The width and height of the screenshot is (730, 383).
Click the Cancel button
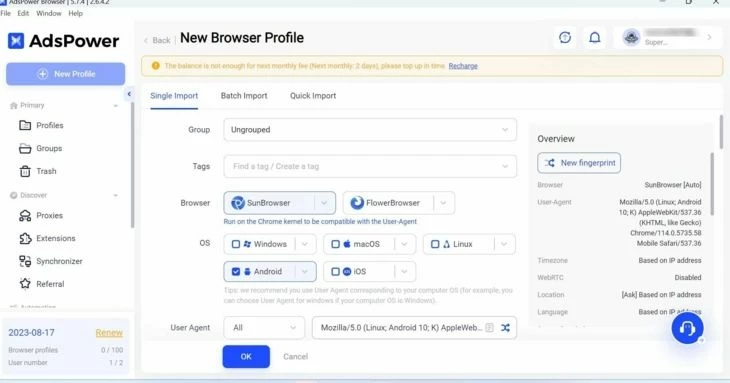[295, 357]
